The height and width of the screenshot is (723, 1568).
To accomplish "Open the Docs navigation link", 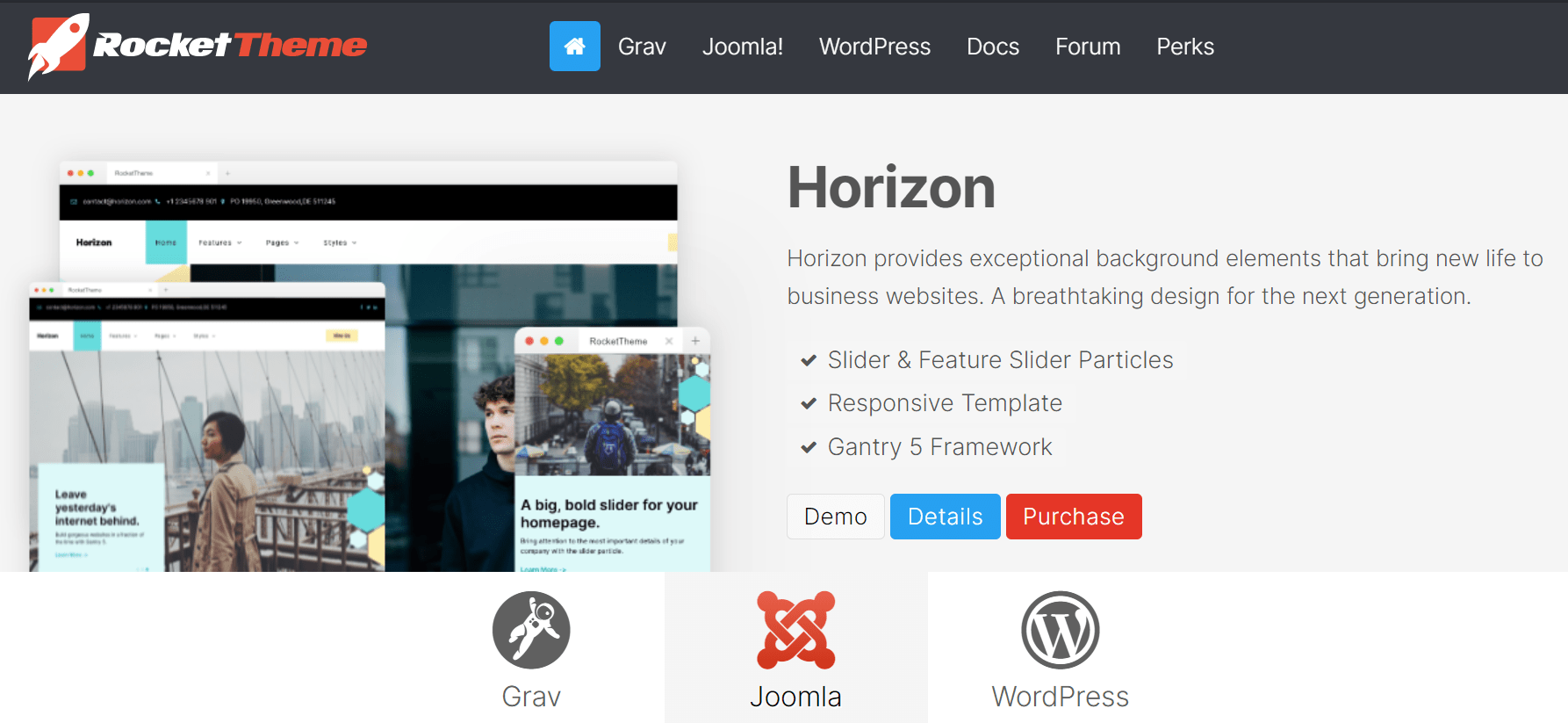I will (x=993, y=47).
